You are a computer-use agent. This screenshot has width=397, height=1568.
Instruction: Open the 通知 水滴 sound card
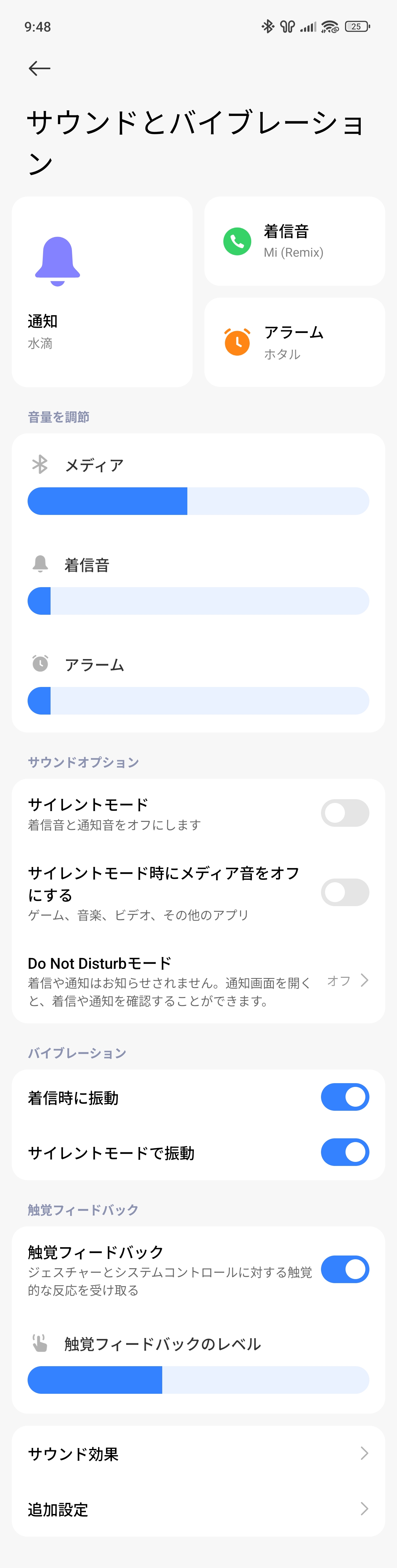pyautogui.click(x=102, y=292)
